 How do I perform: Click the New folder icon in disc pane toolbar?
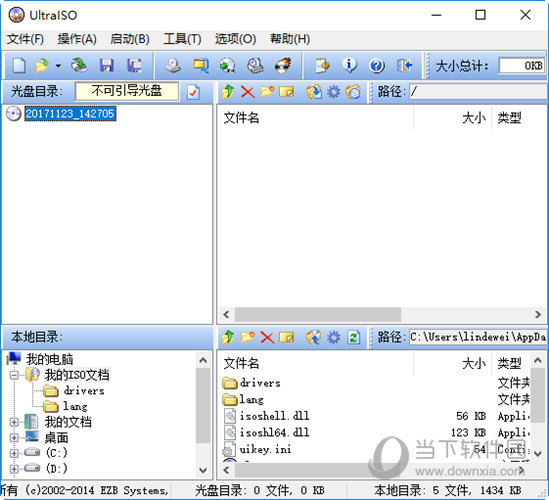(267, 92)
